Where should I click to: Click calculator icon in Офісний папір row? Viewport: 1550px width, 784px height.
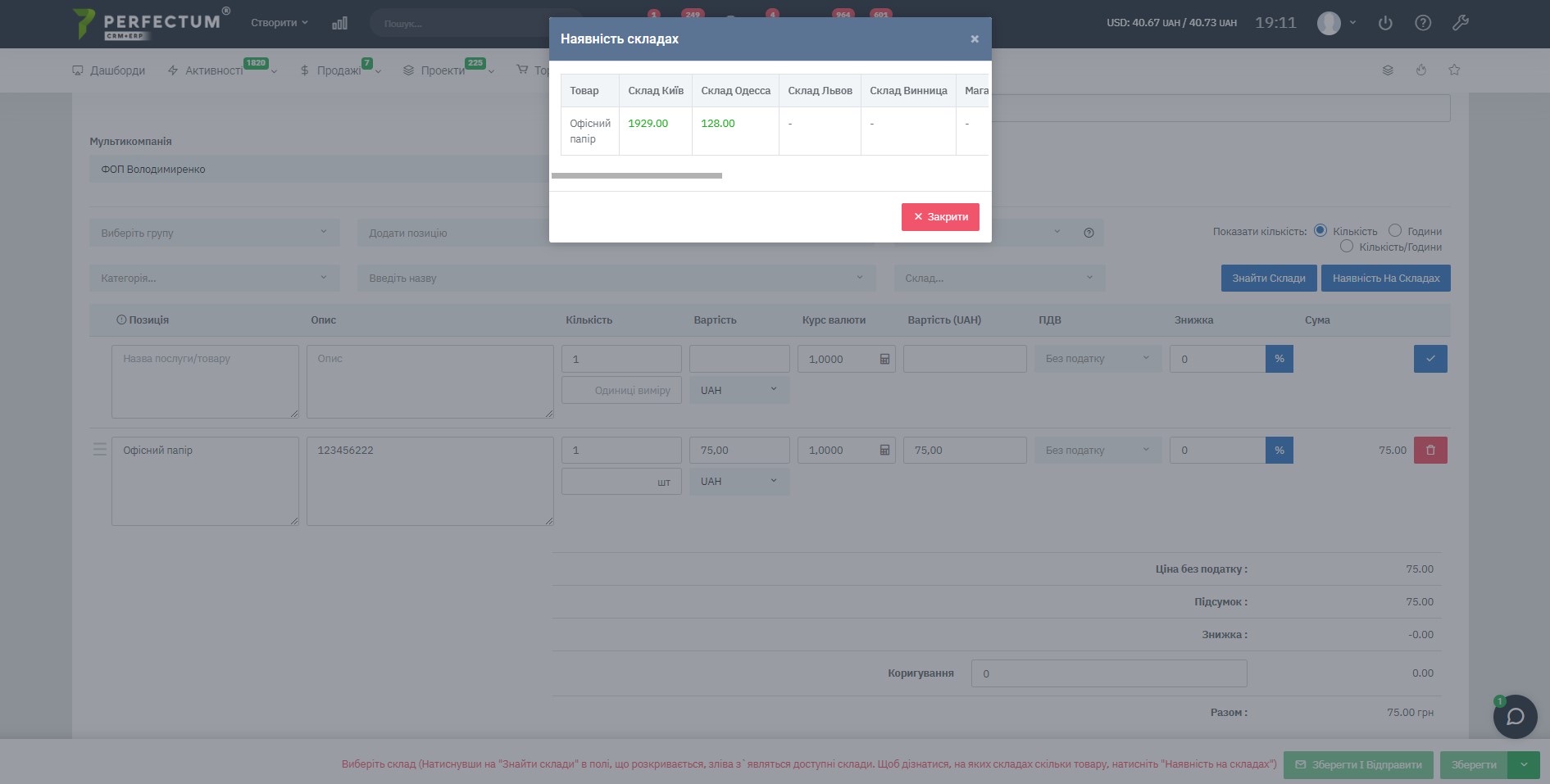point(884,451)
